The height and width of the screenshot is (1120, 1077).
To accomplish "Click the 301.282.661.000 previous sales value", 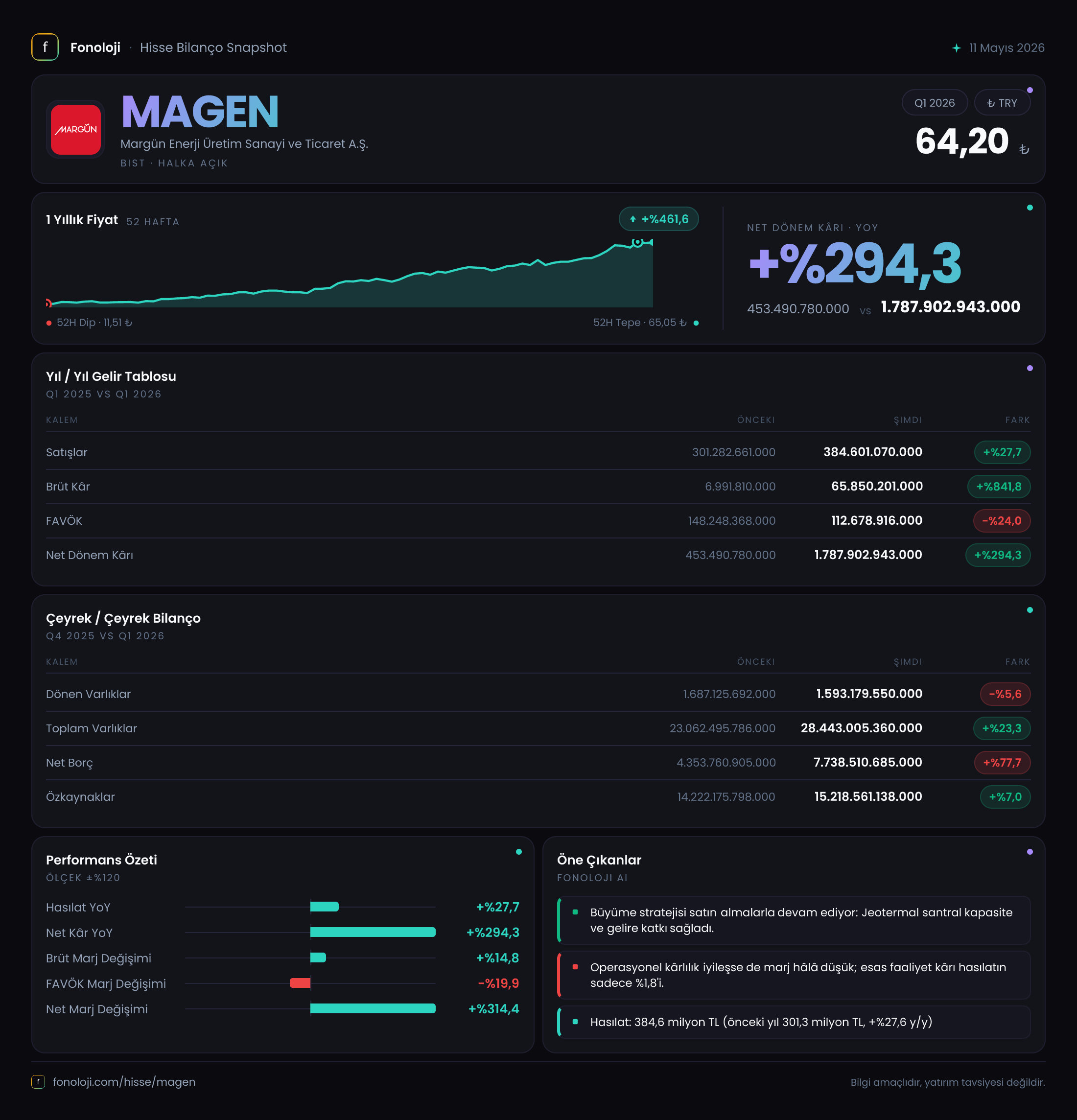I will click(x=734, y=452).
